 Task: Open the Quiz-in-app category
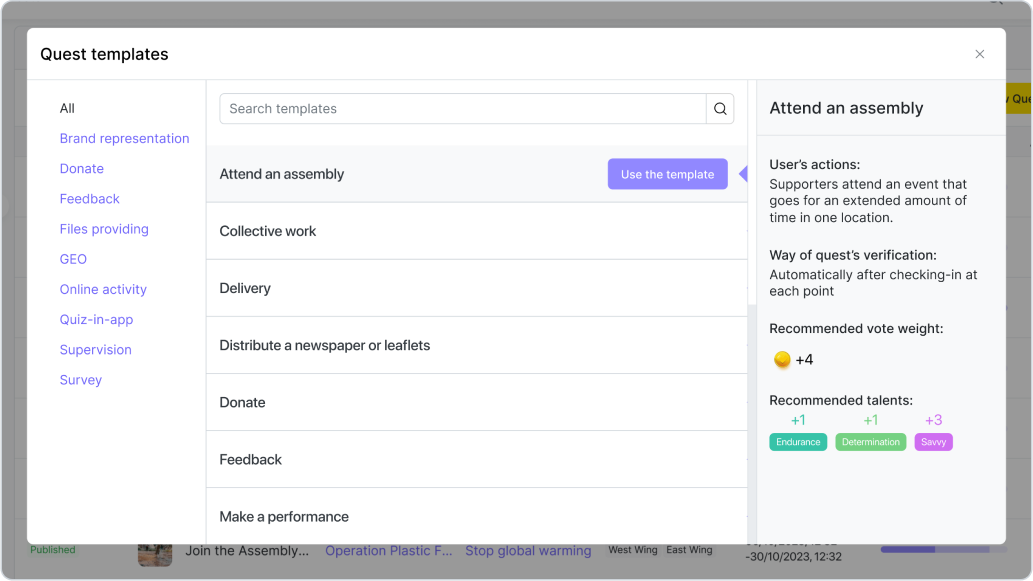point(96,320)
